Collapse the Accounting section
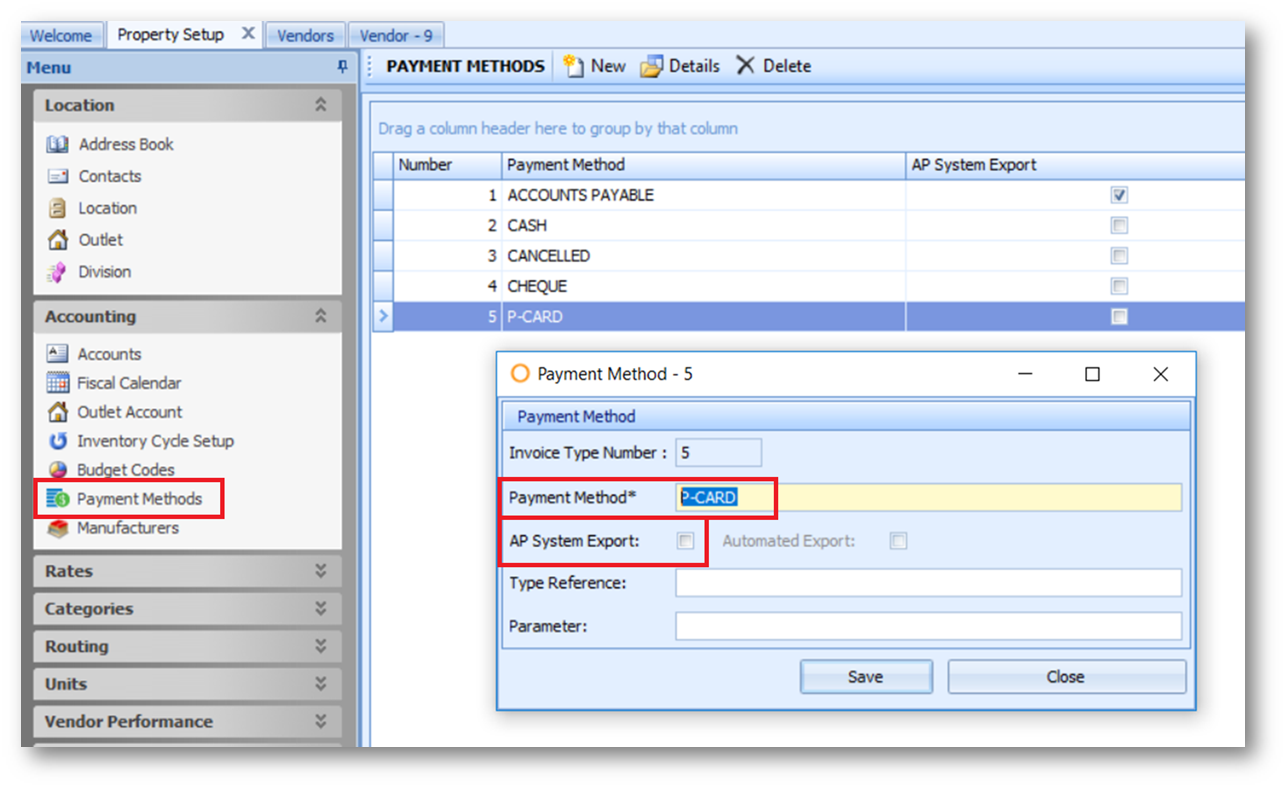Screen dimensions: 1287x789 [x=320, y=316]
